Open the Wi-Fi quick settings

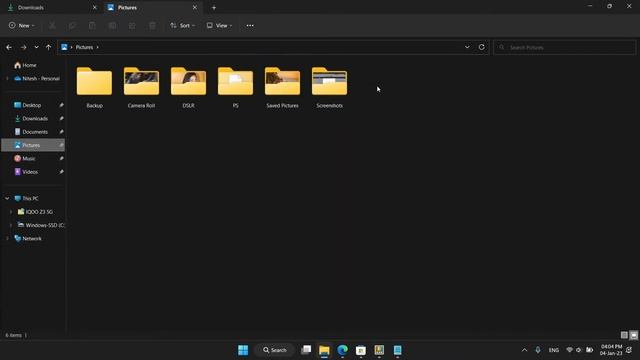tap(570, 350)
